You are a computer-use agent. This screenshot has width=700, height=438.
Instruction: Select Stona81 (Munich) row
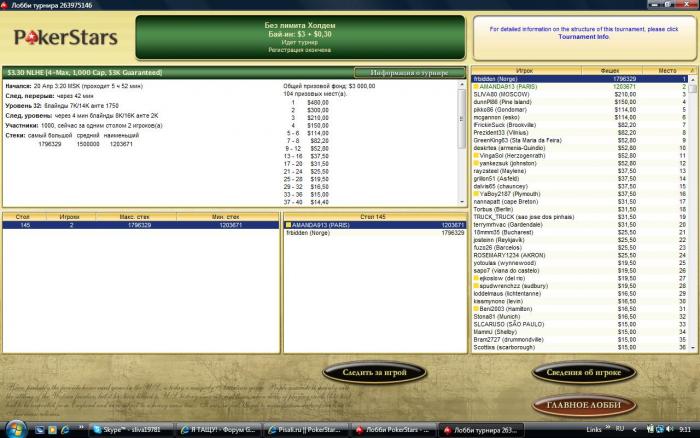(580, 317)
